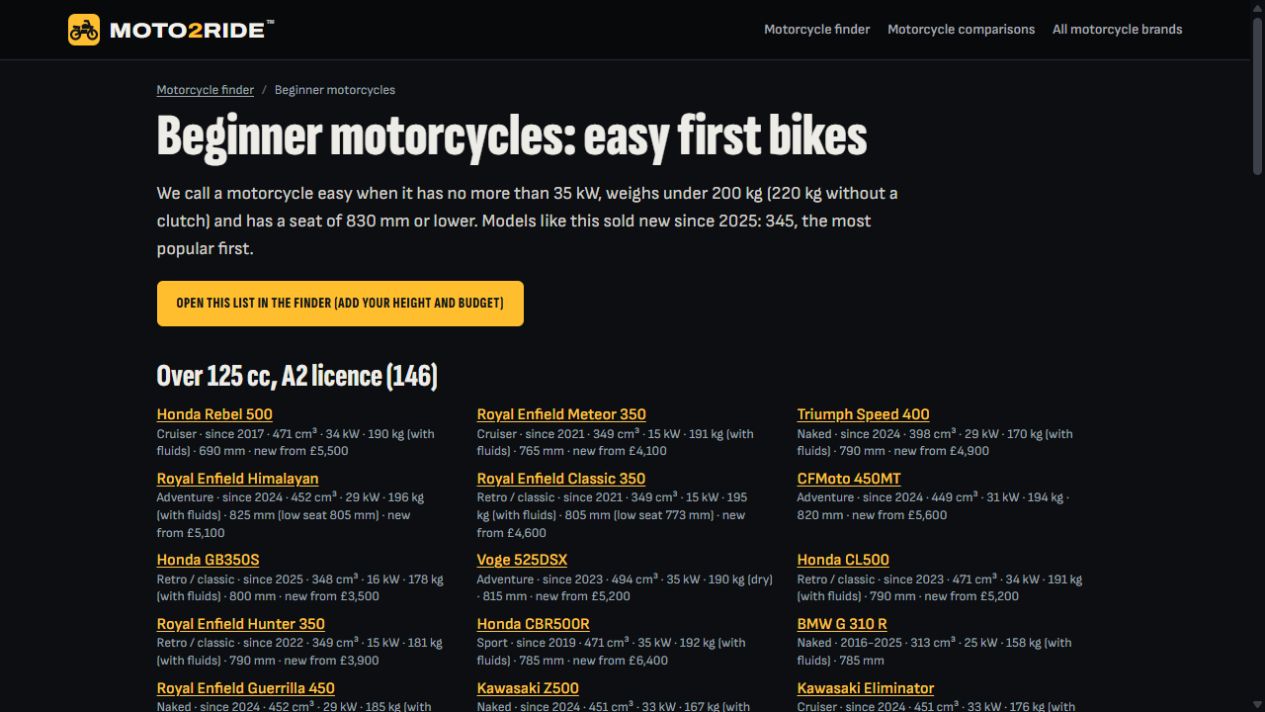
Task: Click the Motorcycle finder breadcrumb link
Action: 205,90
